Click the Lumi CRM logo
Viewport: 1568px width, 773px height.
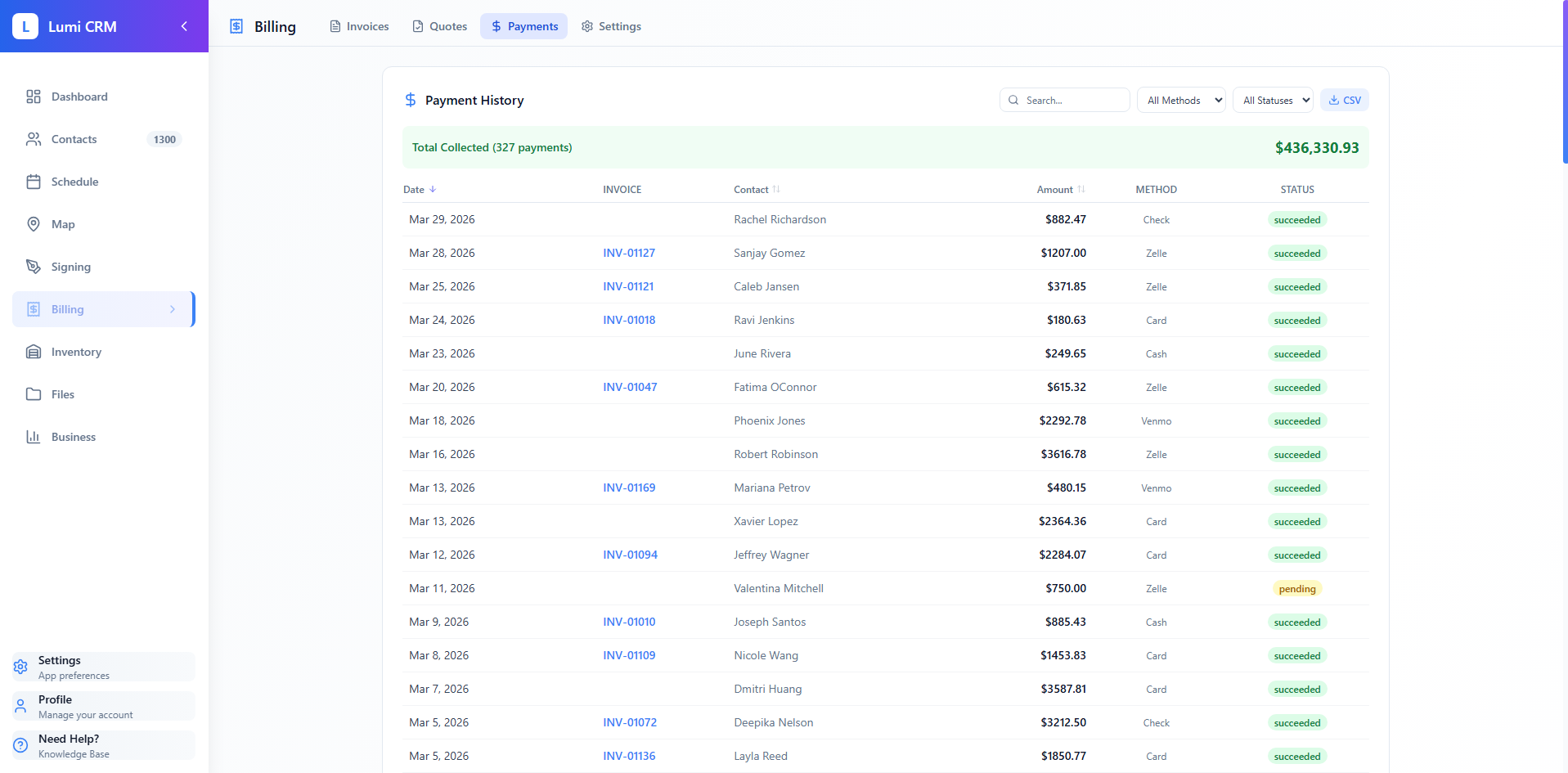click(x=25, y=25)
